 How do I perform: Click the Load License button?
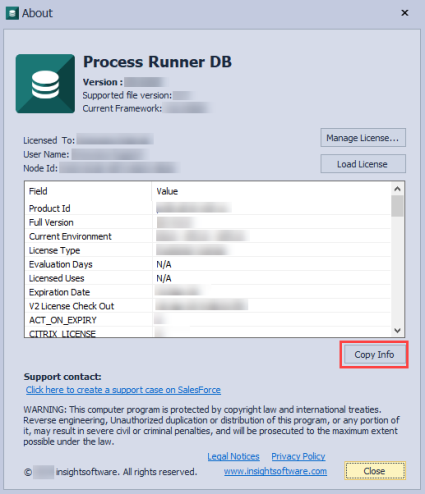click(363, 164)
